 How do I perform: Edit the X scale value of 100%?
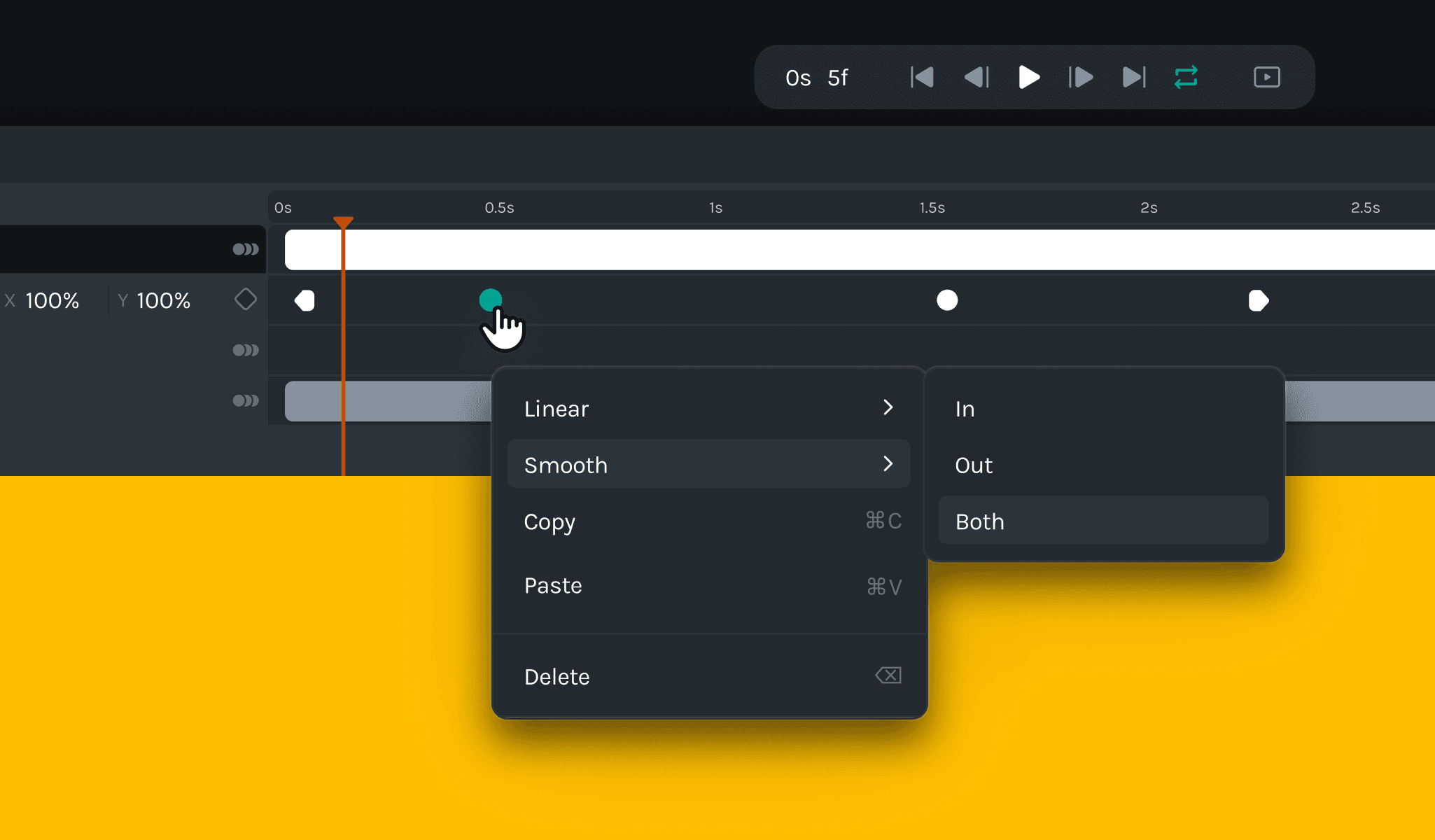pos(51,300)
